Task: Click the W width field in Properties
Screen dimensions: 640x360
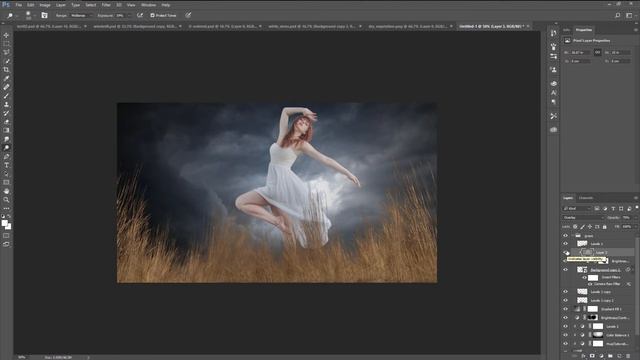Action: tap(580, 52)
